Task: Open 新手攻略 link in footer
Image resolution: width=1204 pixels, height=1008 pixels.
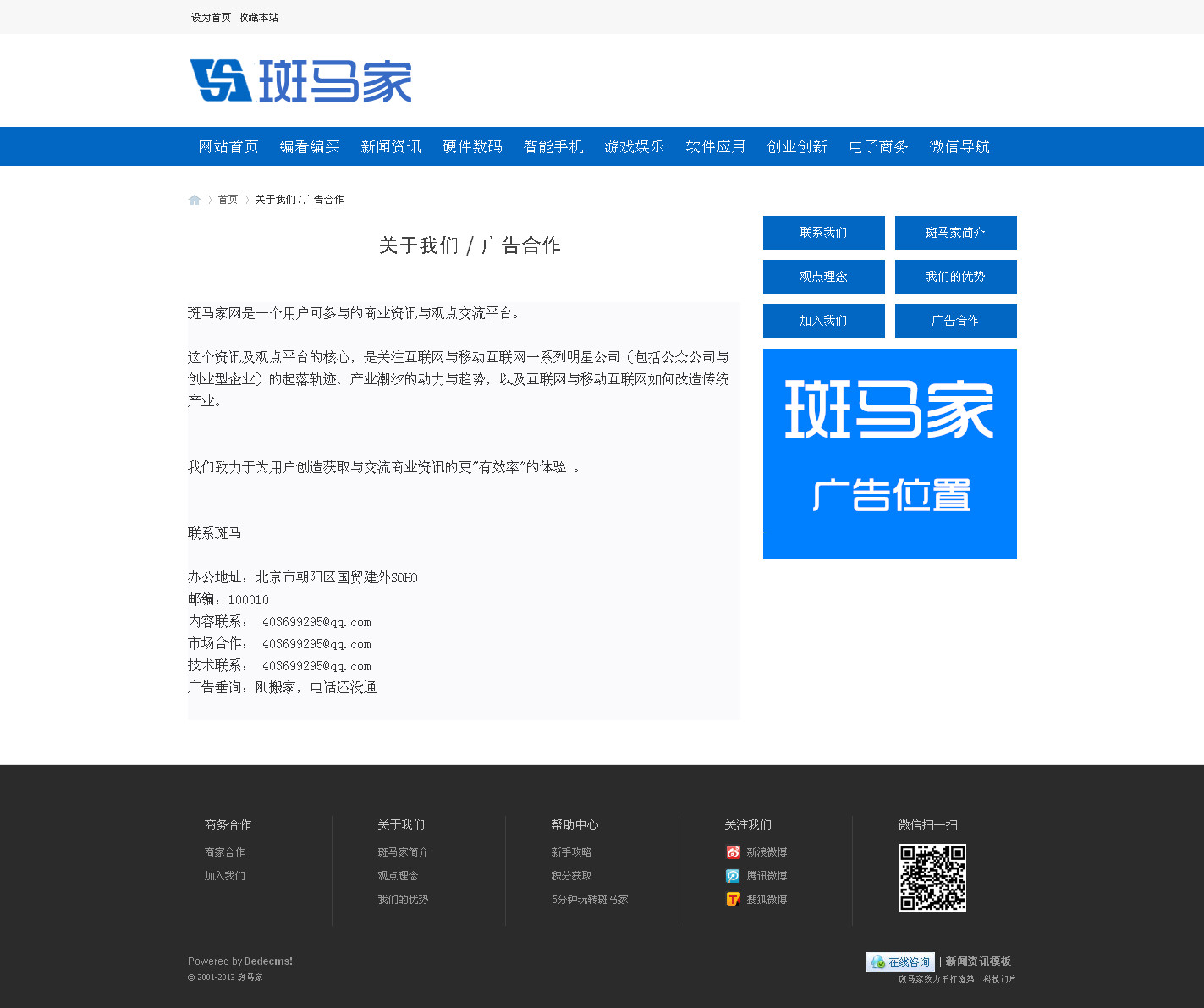Action: tap(571, 852)
